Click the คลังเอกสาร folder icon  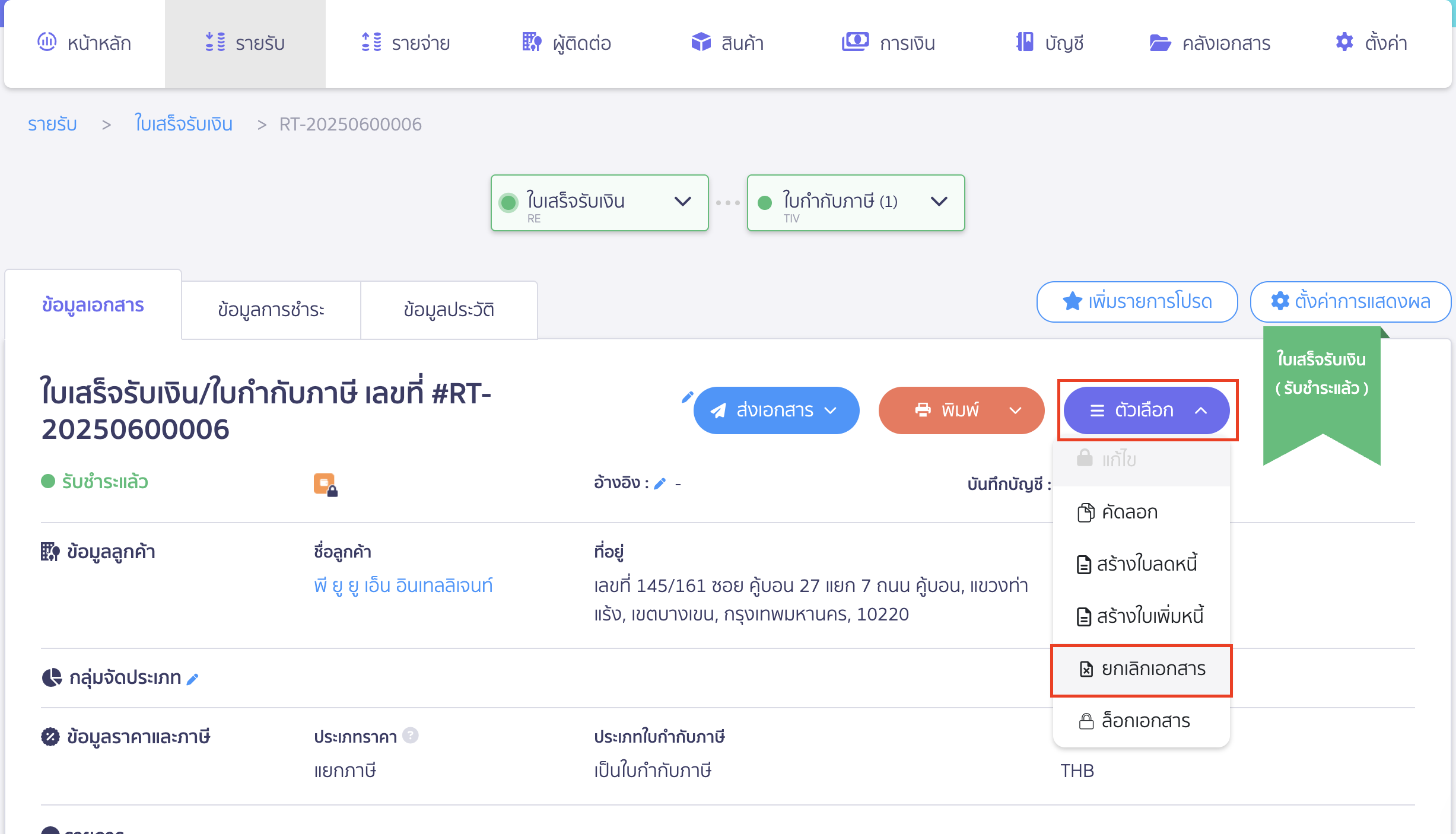(x=1160, y=43)
